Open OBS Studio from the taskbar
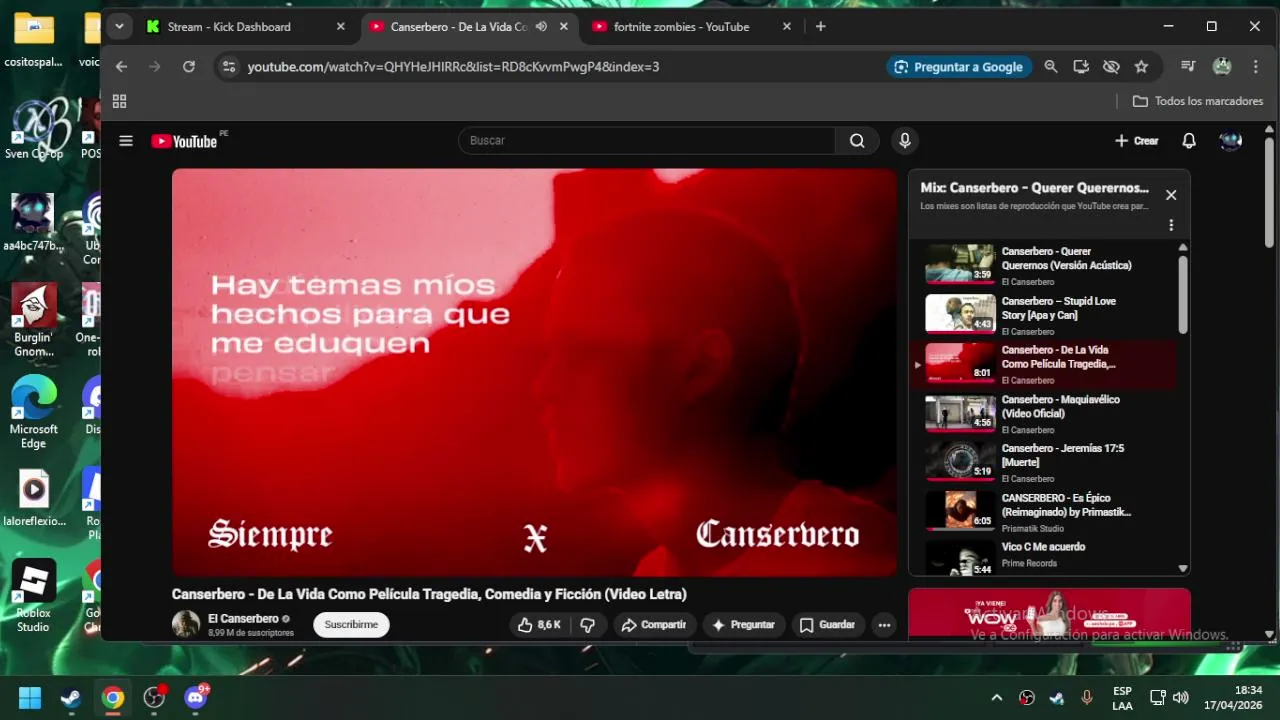The height and width of the screenshot is (720, 1280). [154, 697]
